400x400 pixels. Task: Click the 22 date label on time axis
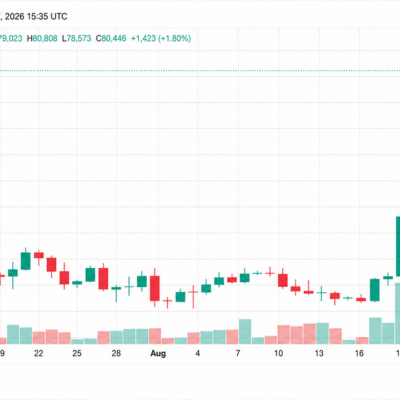pyautogui.click(x=39, y=353)
